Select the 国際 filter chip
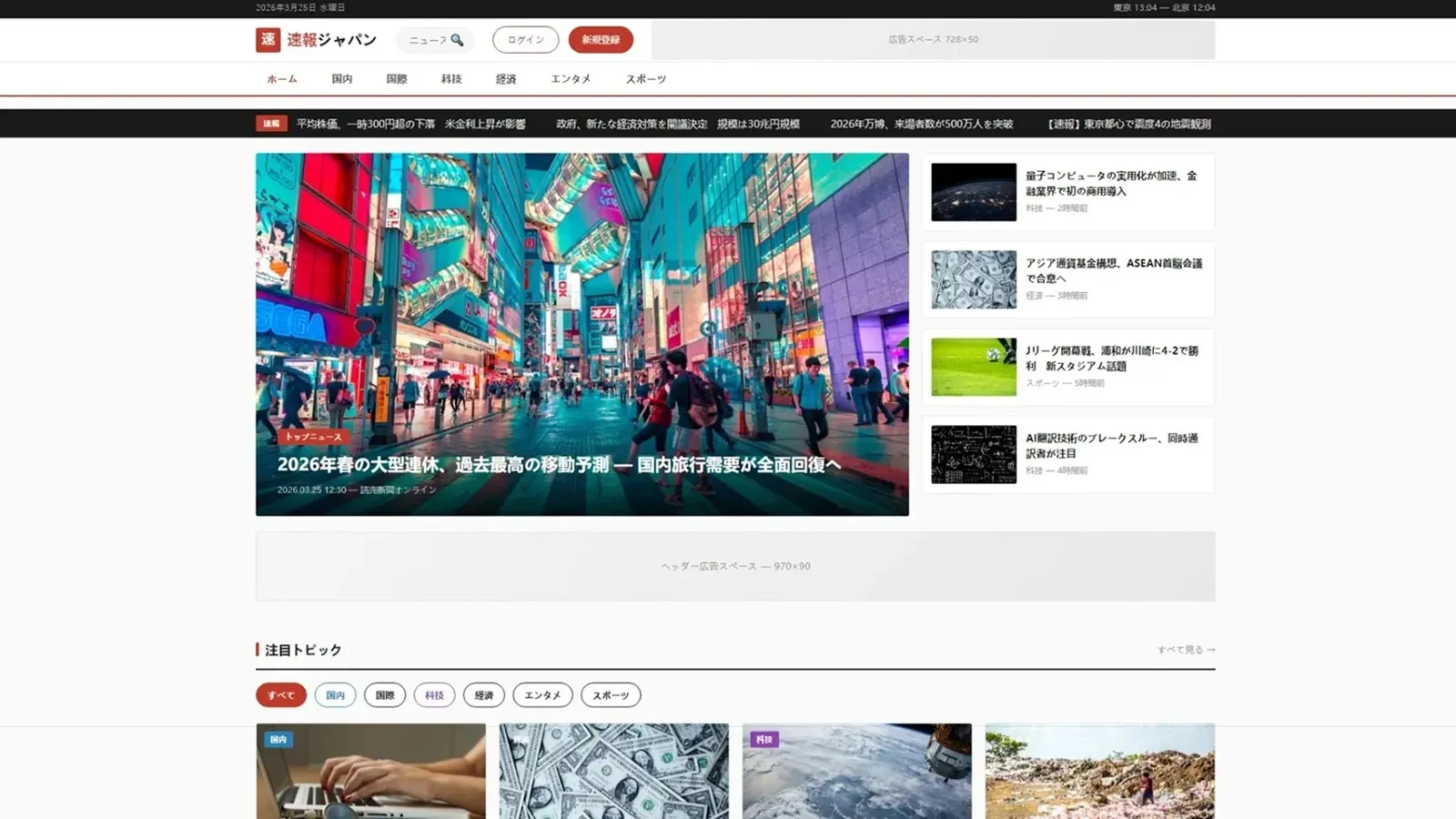Viewport: 1456px width, 819px height. [385, 695]
